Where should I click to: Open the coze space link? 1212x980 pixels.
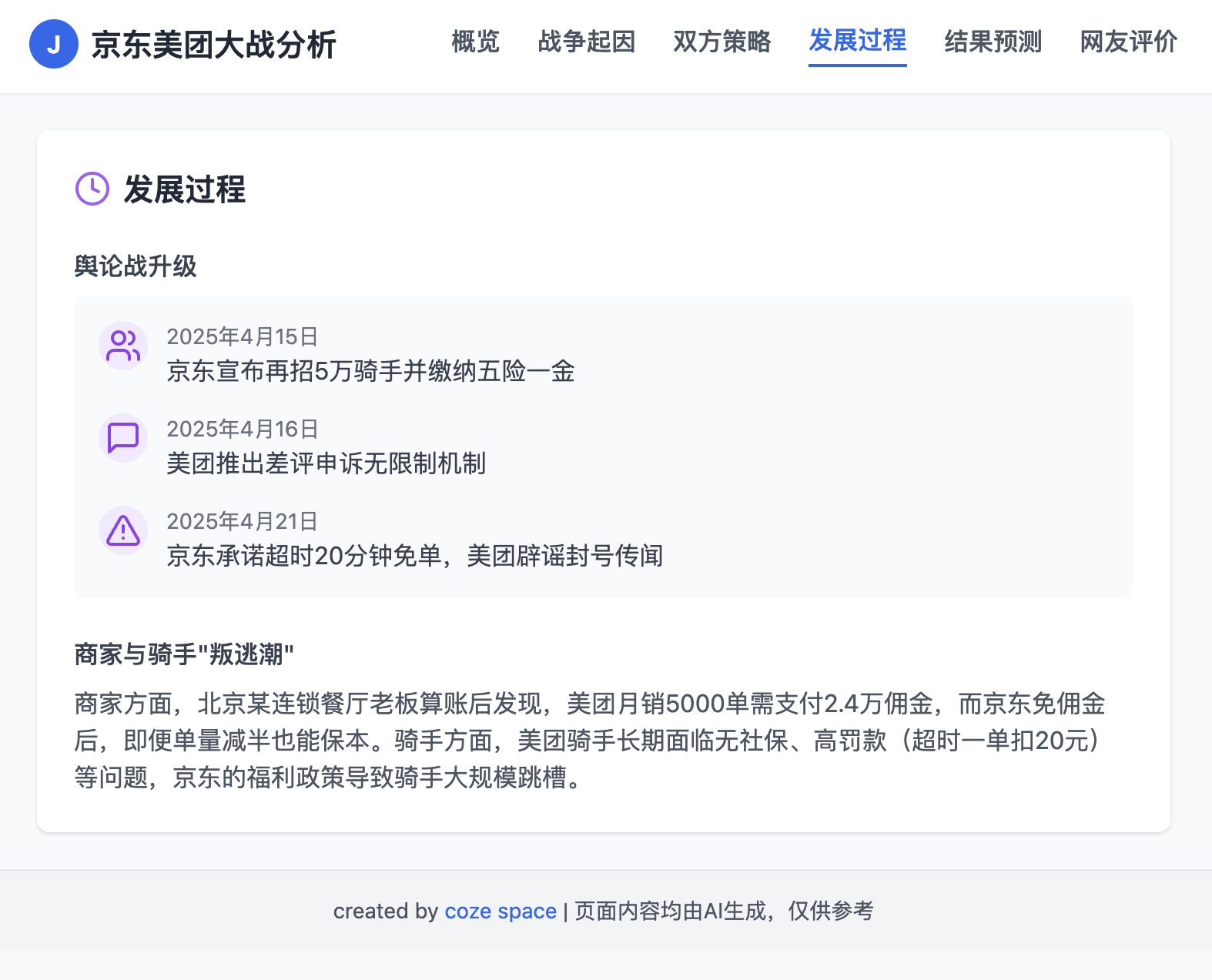501,911
